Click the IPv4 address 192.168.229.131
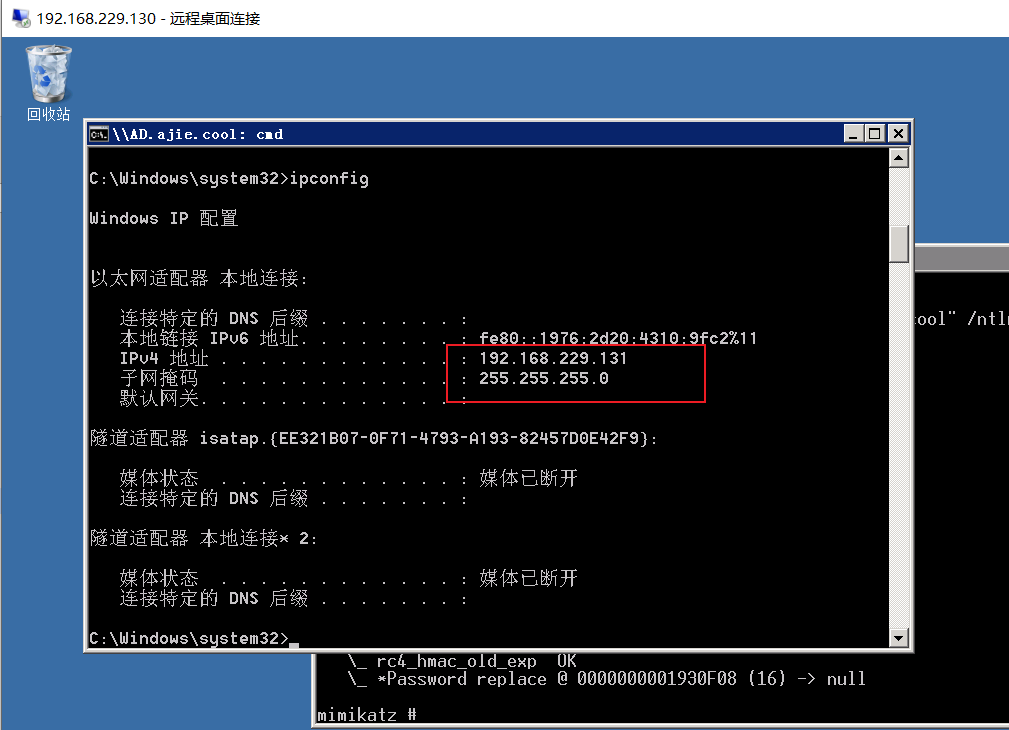This screenshot has width=1009, height=730. pos(553,359)
